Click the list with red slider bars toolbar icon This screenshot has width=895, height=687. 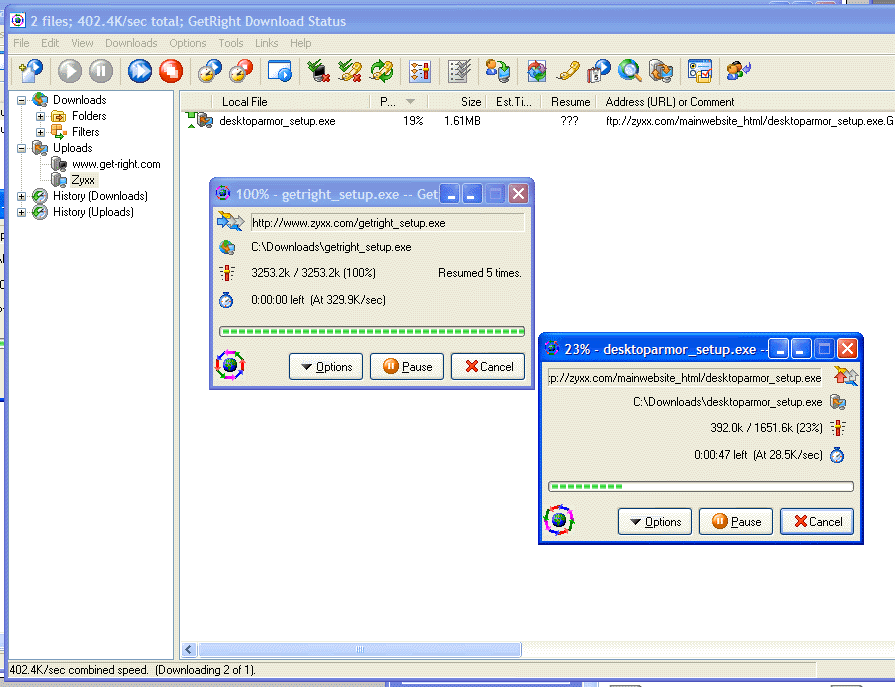[x=420, y=71]
